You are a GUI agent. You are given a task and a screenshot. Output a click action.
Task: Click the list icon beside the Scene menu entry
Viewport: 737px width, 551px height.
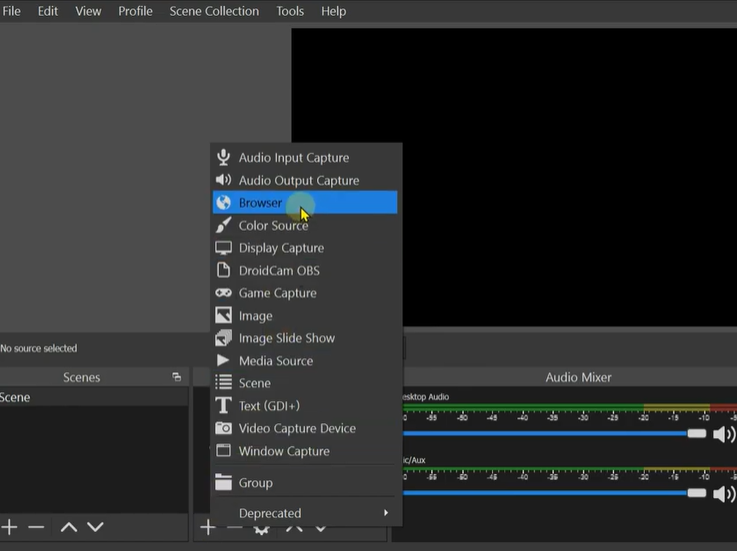[x=223, y=382]
